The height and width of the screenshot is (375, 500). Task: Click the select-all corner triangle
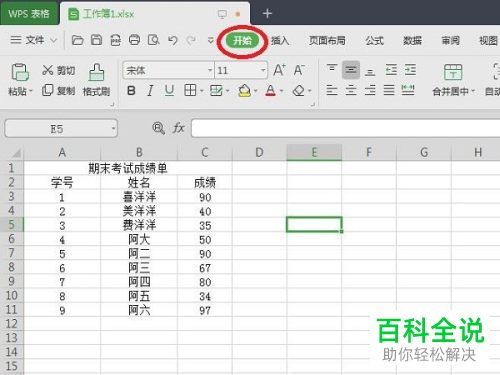coord(16,153)
